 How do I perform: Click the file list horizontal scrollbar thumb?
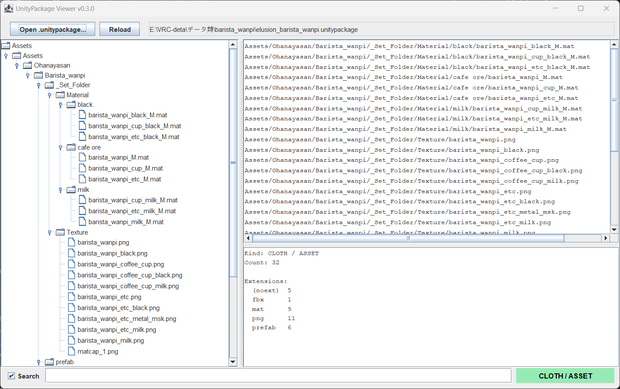pos(408,238)
